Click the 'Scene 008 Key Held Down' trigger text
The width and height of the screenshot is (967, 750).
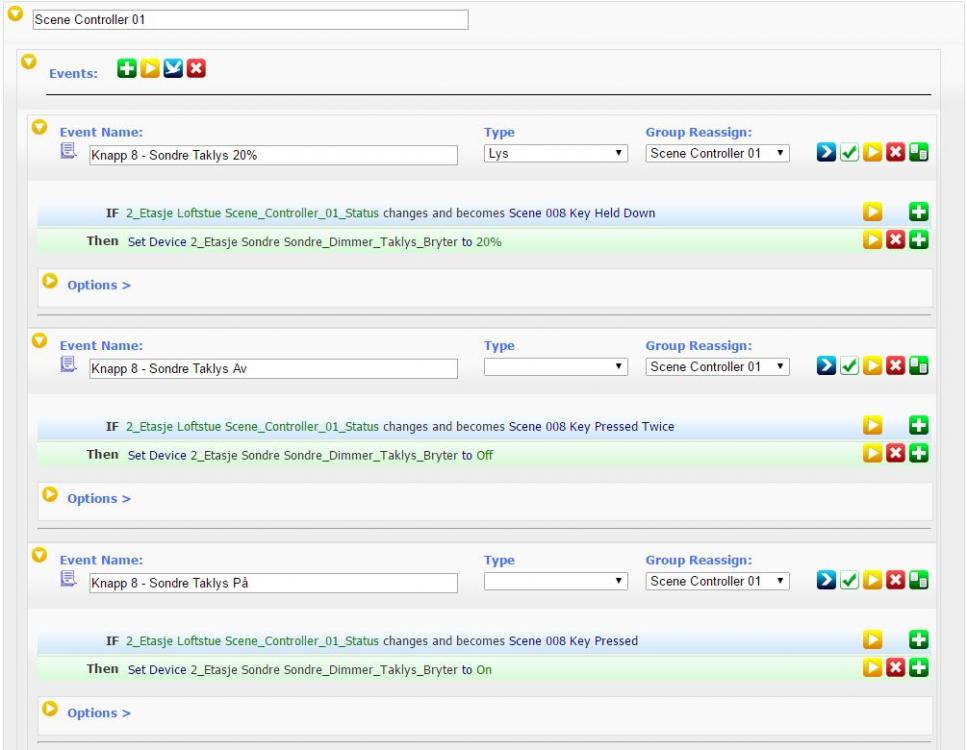click(x=582, y=213)
